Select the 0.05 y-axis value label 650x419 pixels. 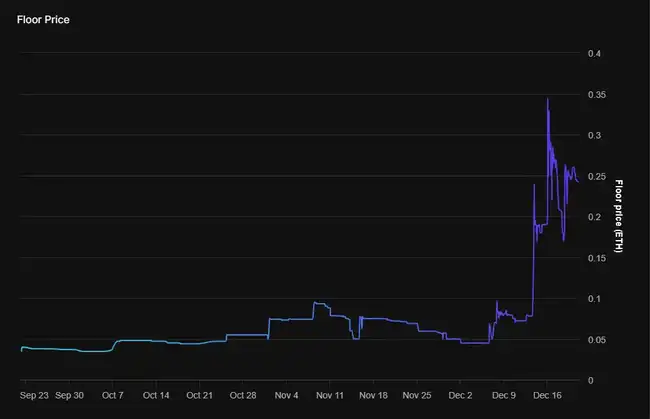(x=596, y=340)
